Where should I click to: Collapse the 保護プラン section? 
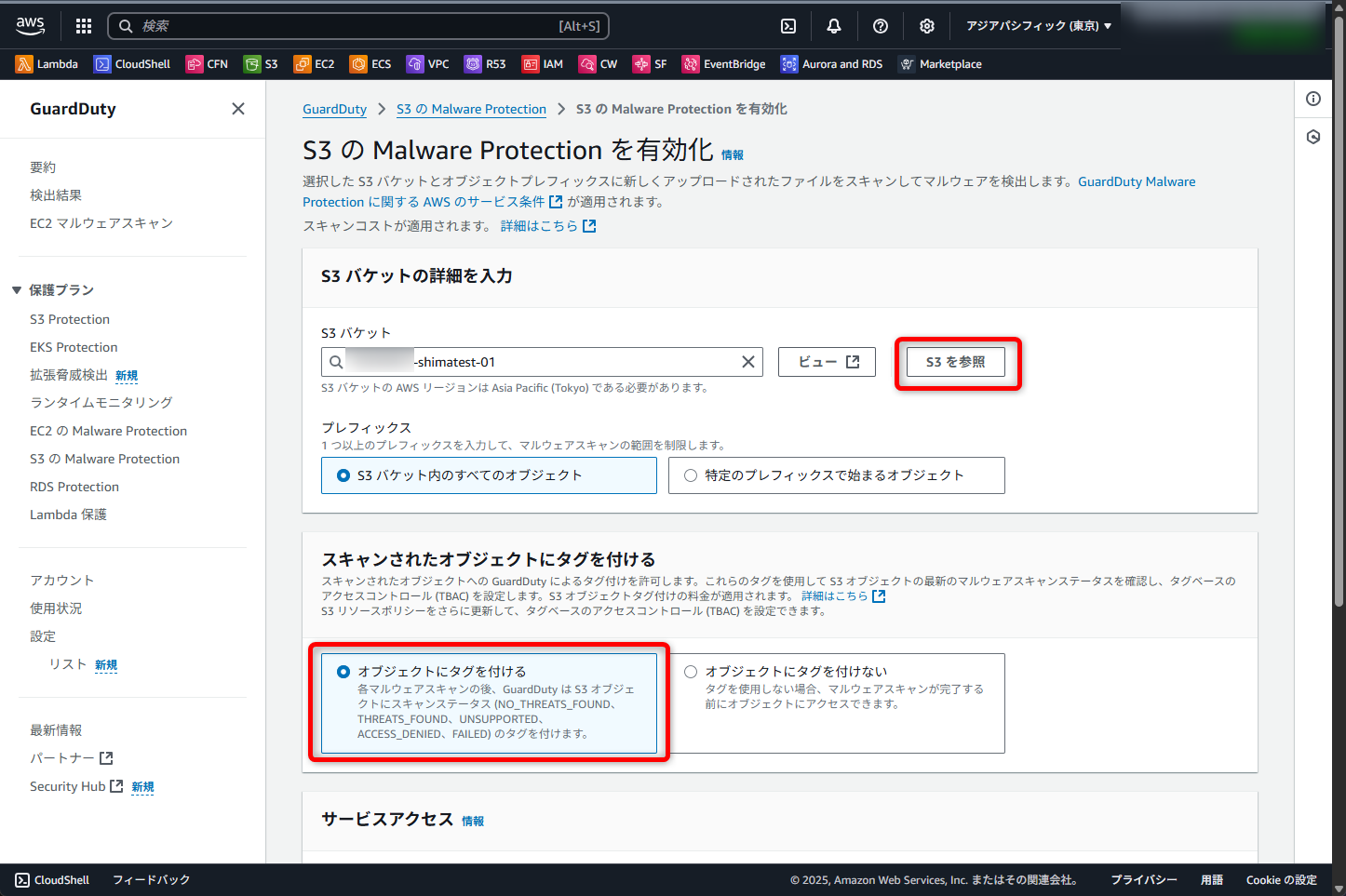[17, 290]
